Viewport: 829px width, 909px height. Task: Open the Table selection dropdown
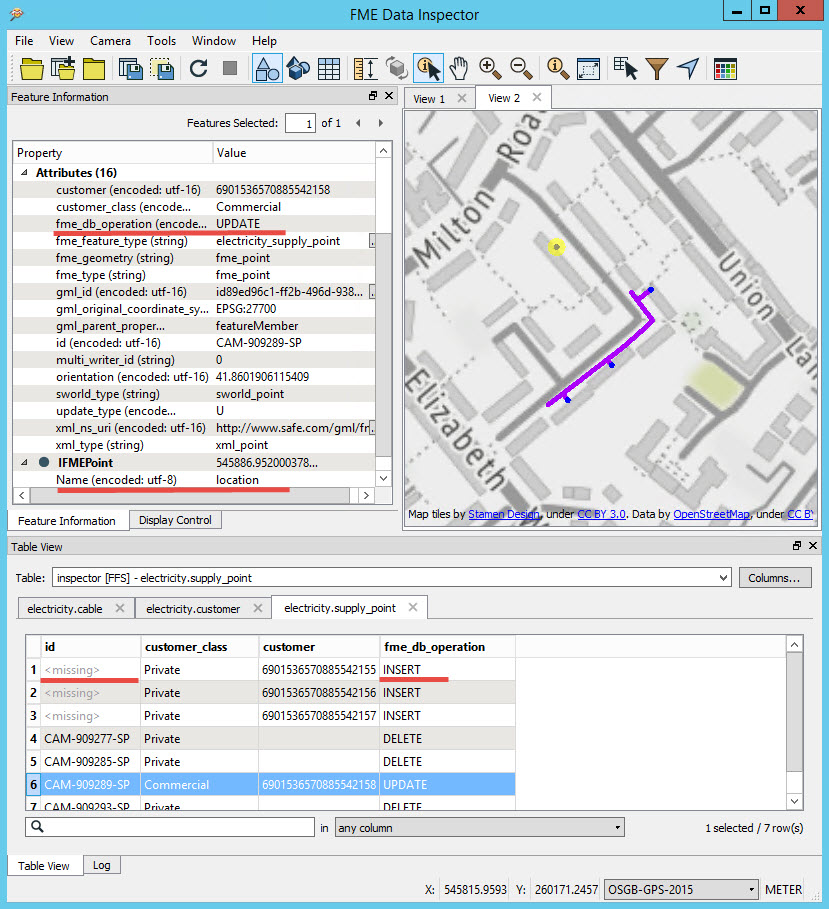[389, 578]
